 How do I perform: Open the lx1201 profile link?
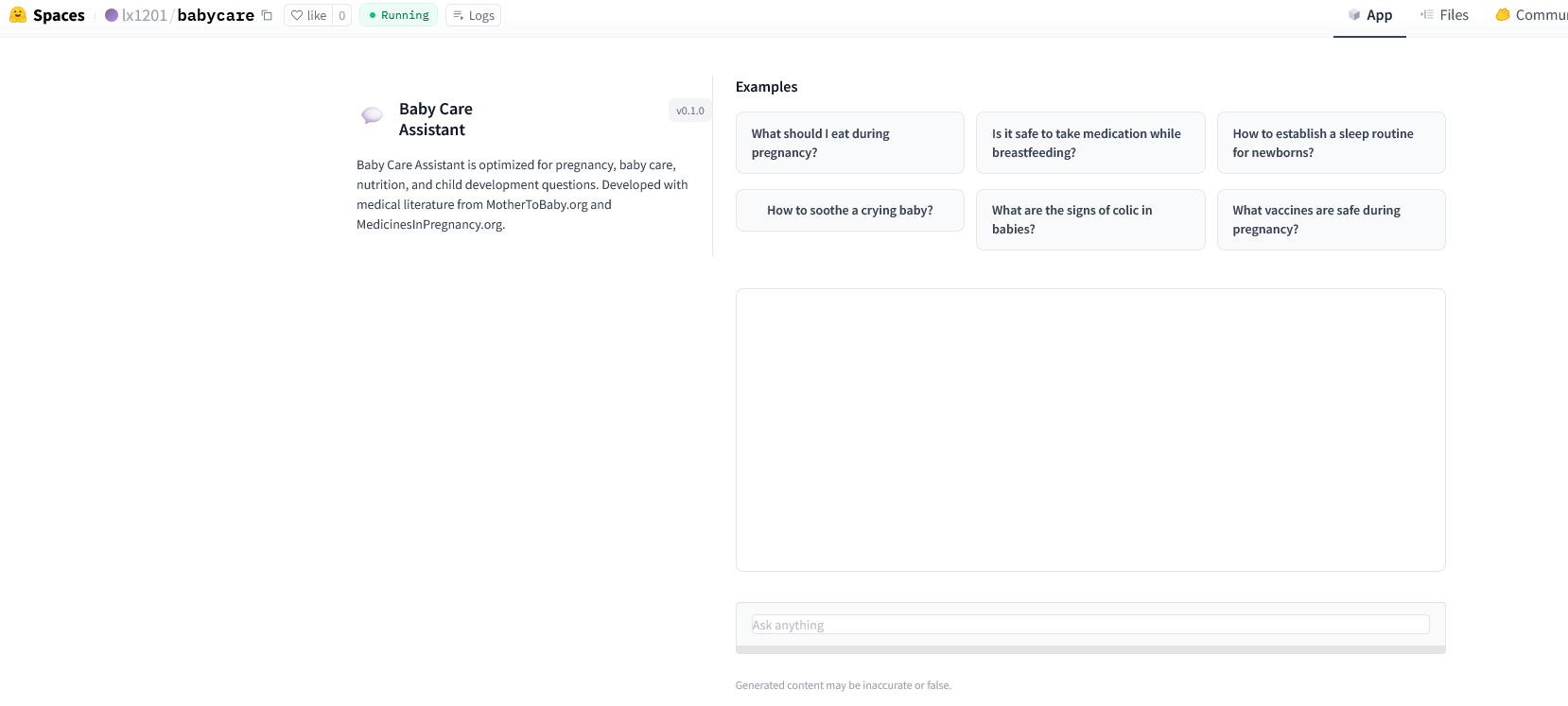tap(145, 15)
